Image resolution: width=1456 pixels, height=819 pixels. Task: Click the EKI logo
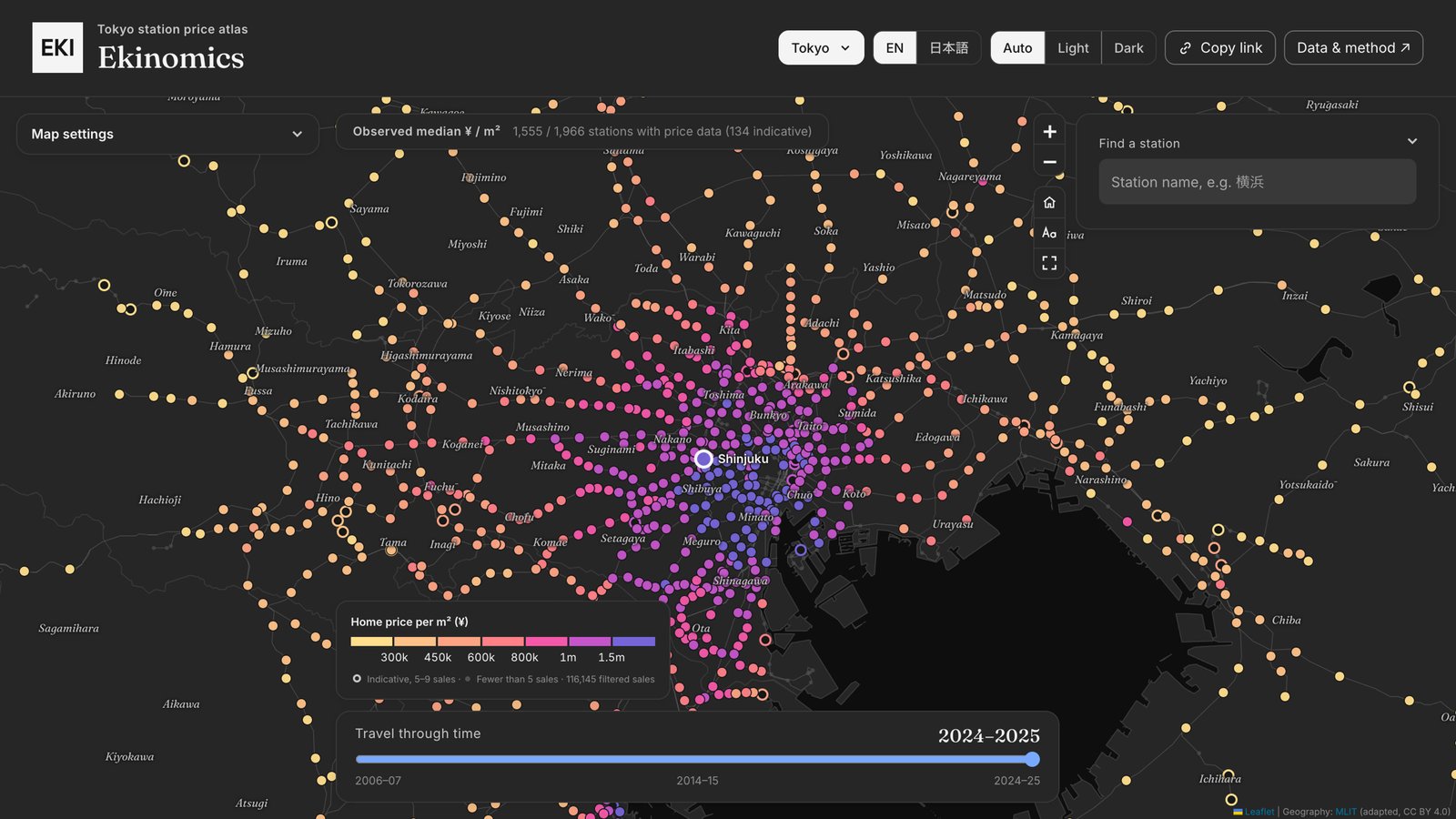click(x=57, y=47)
